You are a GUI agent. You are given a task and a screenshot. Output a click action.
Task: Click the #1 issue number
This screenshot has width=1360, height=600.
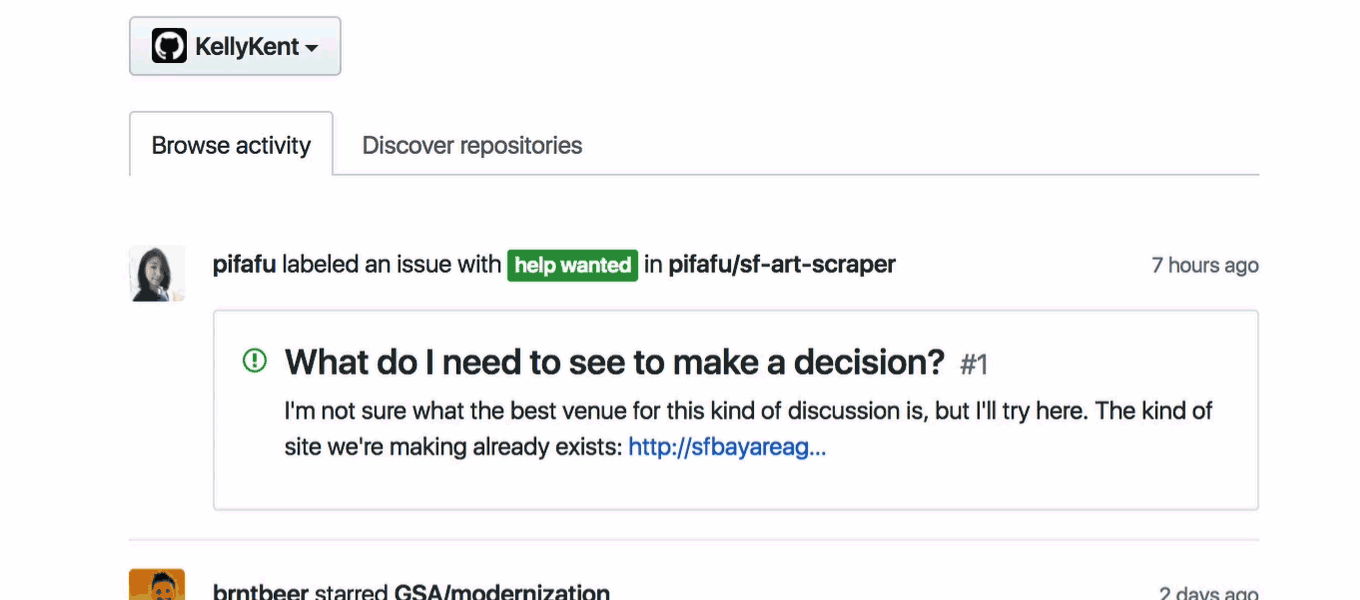click(x=974, y=364)
